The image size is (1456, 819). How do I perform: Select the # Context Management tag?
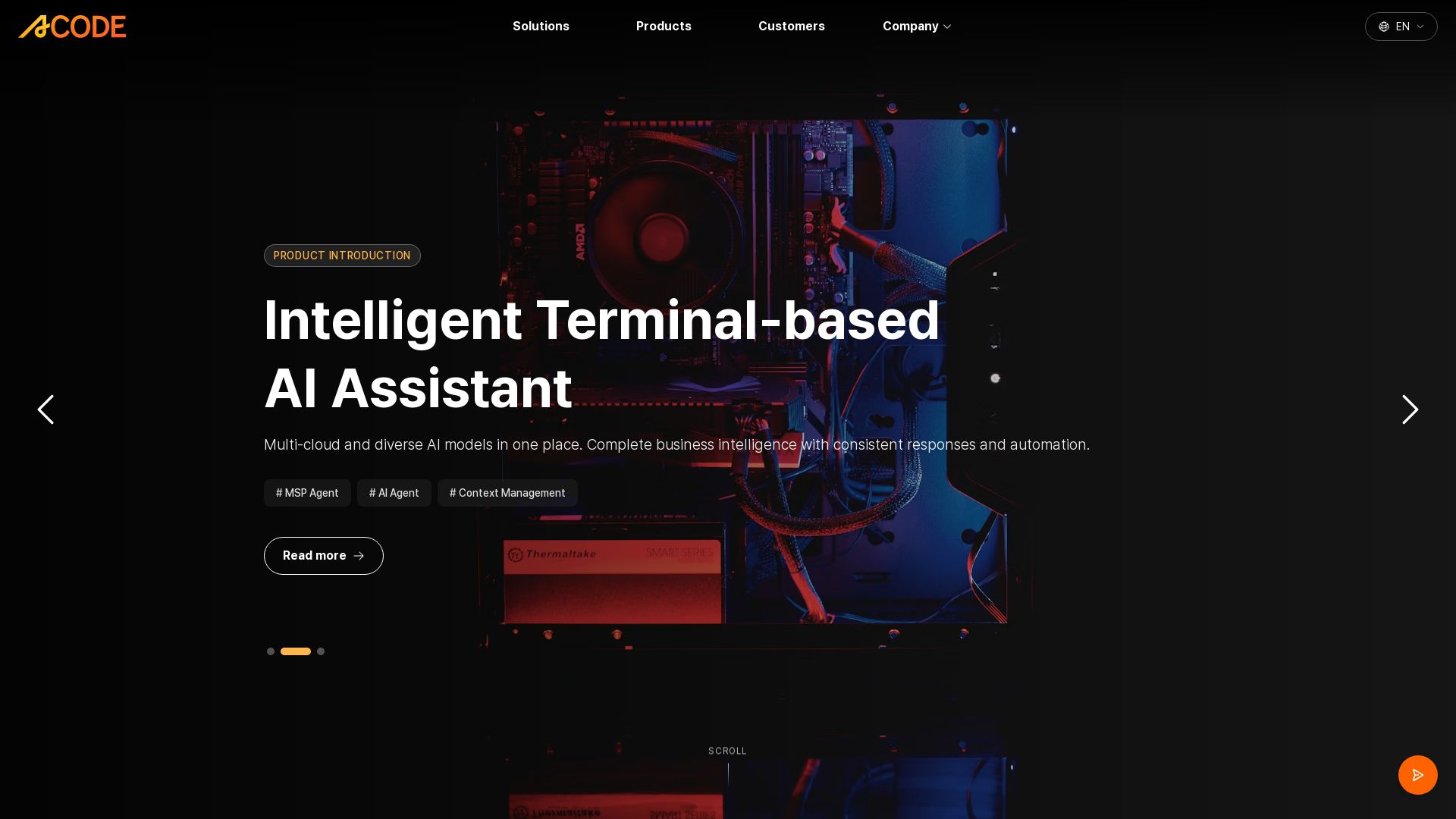point(507,493)
